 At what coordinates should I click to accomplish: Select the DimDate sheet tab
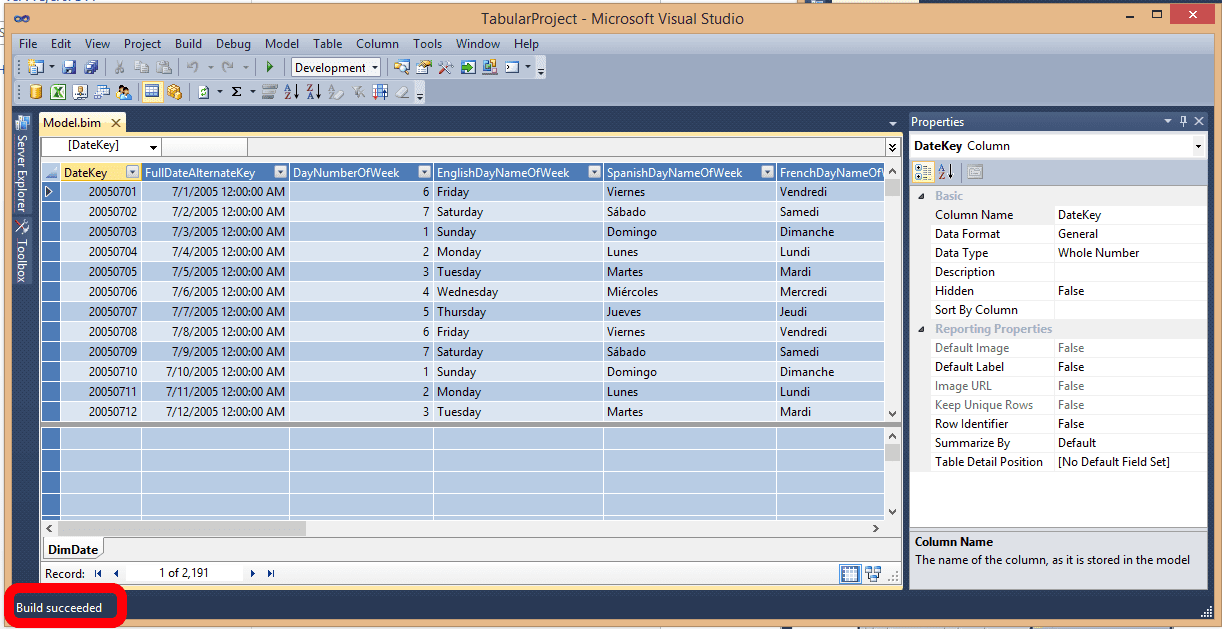click(73, 550)
